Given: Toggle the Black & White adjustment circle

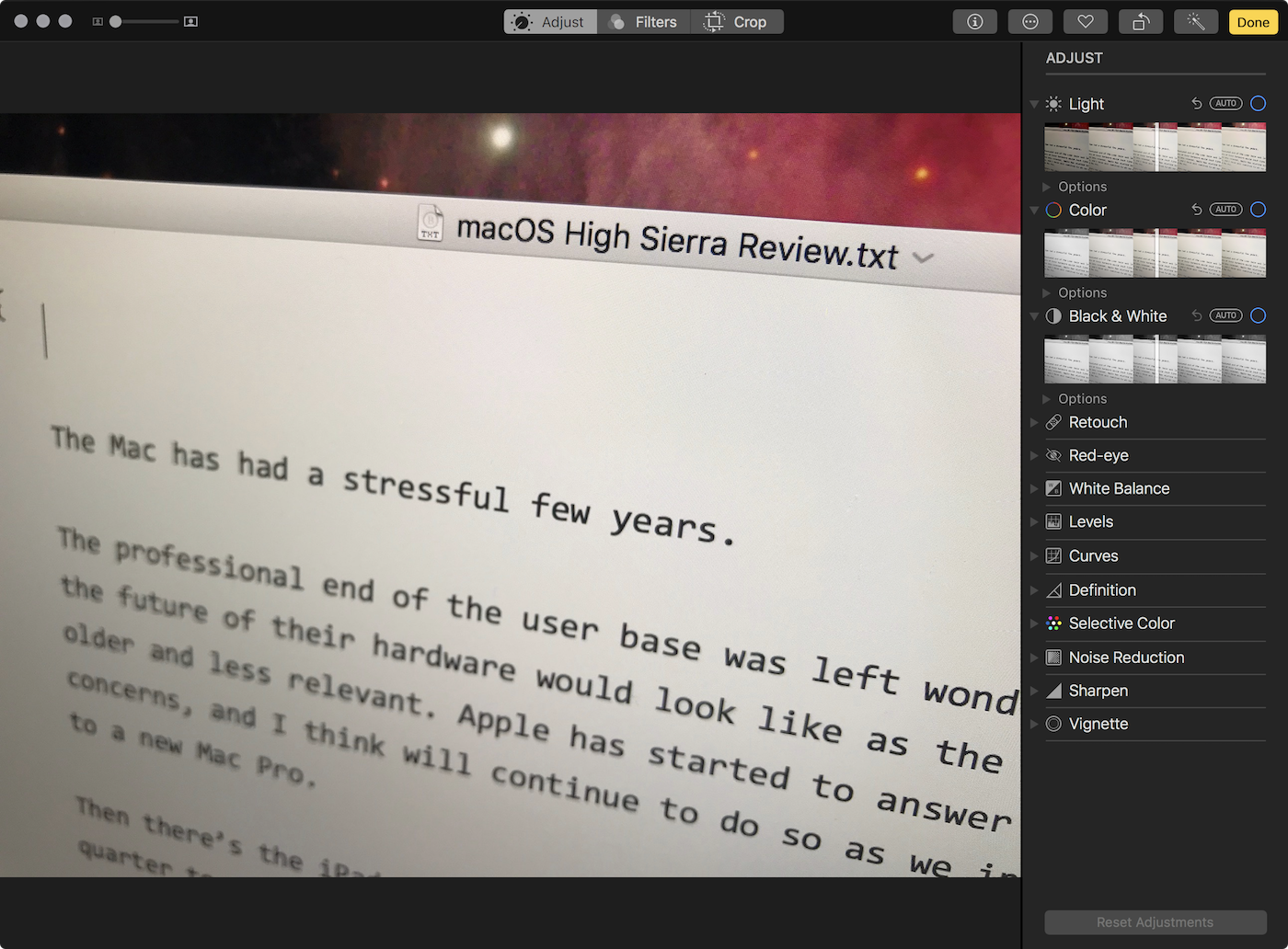Looking at the screenshot, I should pos(1259,315).
